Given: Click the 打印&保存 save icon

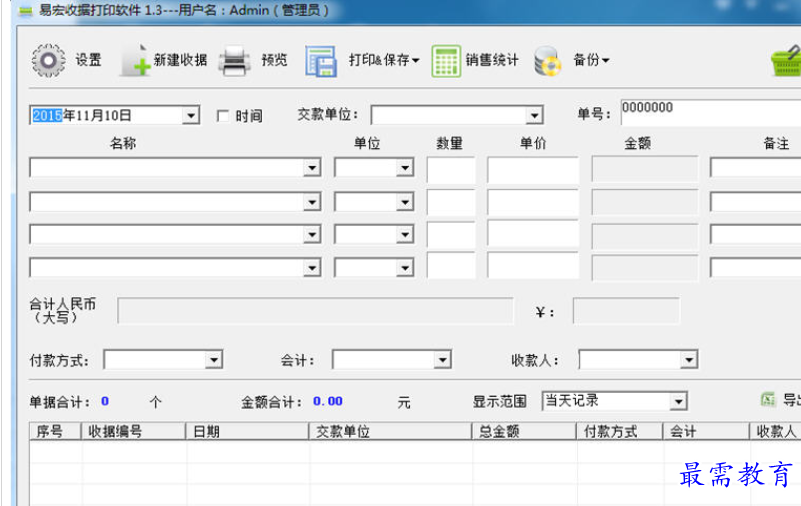Looking at the screenshot, I should point(321,61).
